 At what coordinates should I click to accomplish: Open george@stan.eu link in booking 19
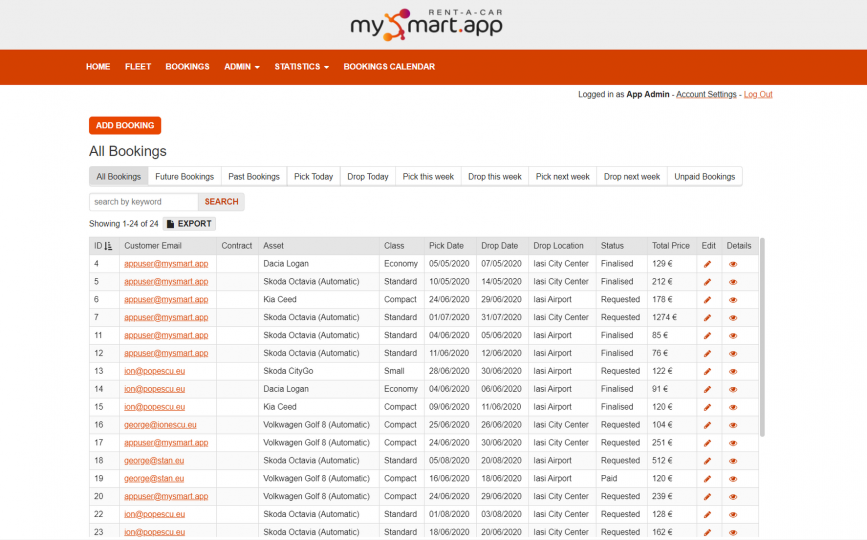pyautogui.click(x=154, y=479)
